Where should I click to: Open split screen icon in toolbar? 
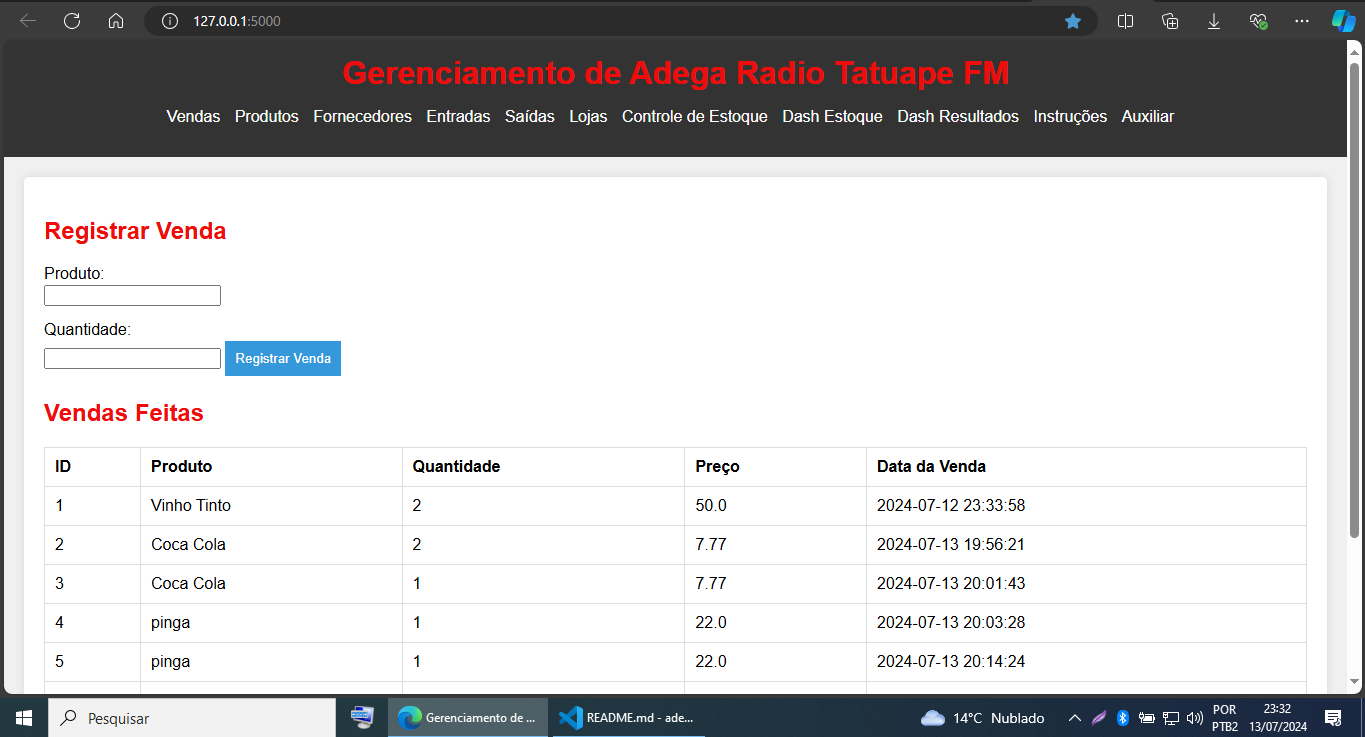pos(1125,21)
